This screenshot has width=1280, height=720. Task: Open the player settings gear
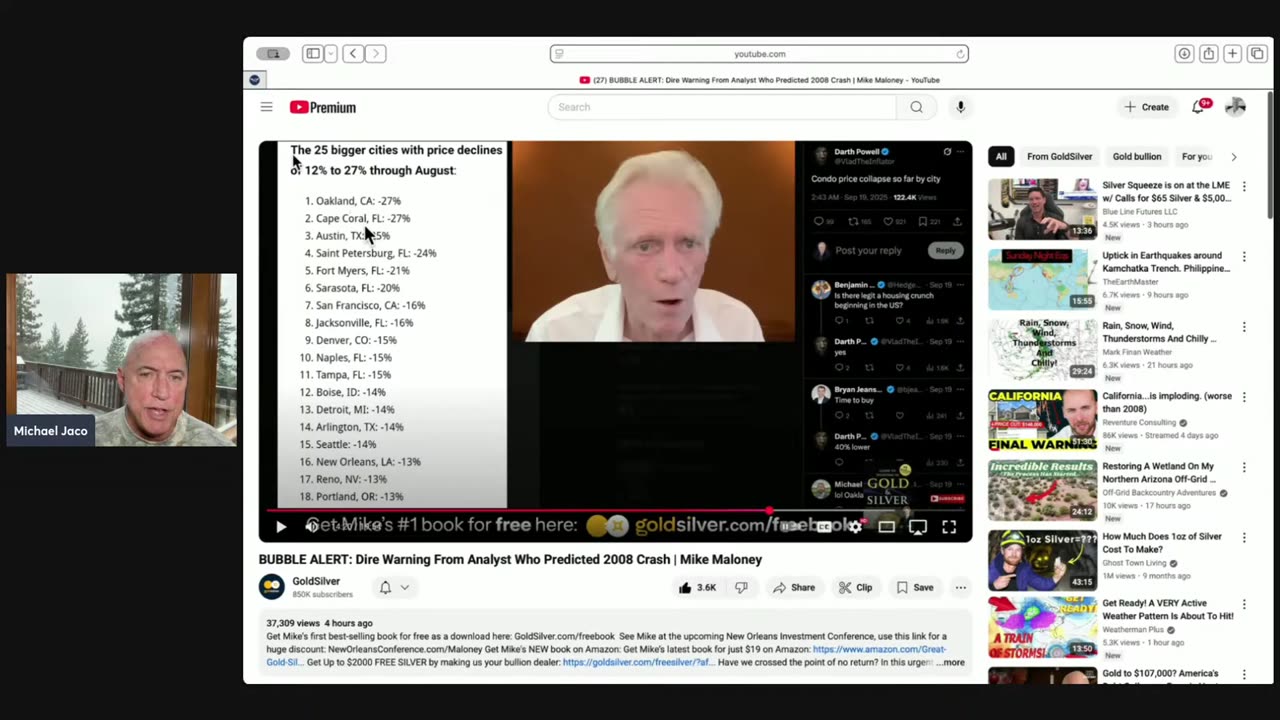[855, 526]
